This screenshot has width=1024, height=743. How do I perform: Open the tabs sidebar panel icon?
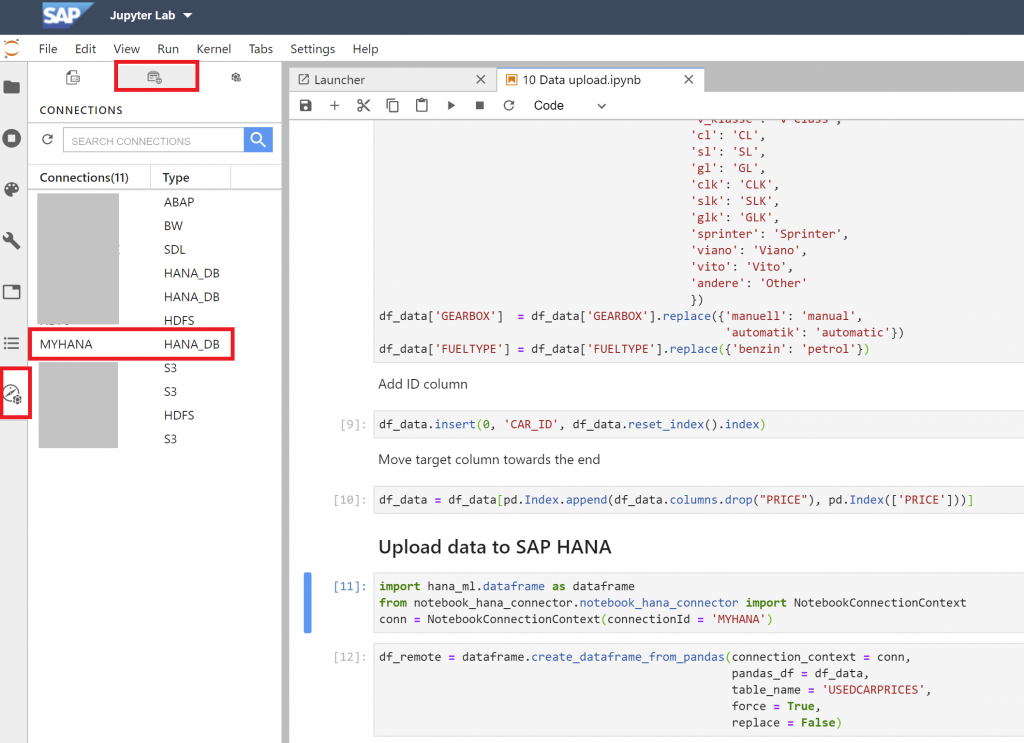click(12, 292)
